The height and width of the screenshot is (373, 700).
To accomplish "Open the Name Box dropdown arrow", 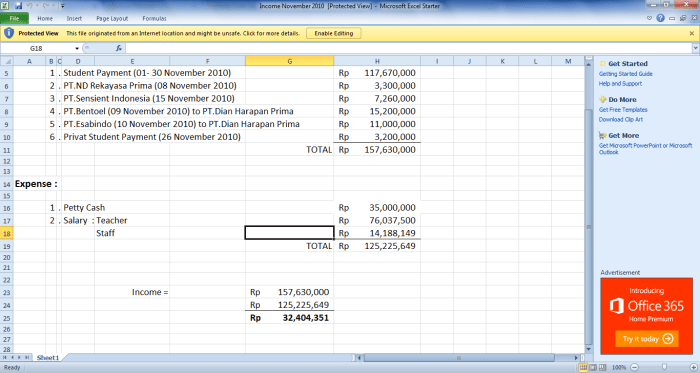I will [77, 48].
